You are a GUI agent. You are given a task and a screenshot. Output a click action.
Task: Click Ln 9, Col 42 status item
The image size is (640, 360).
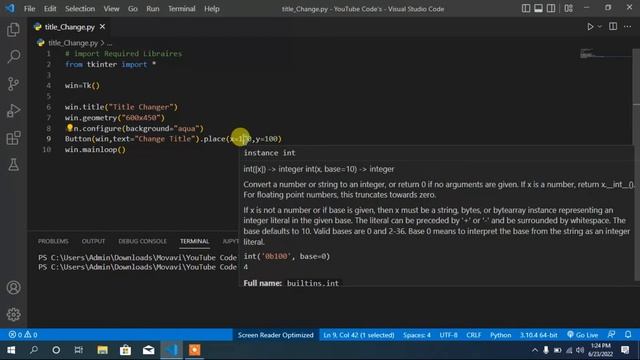coord(359,335)
